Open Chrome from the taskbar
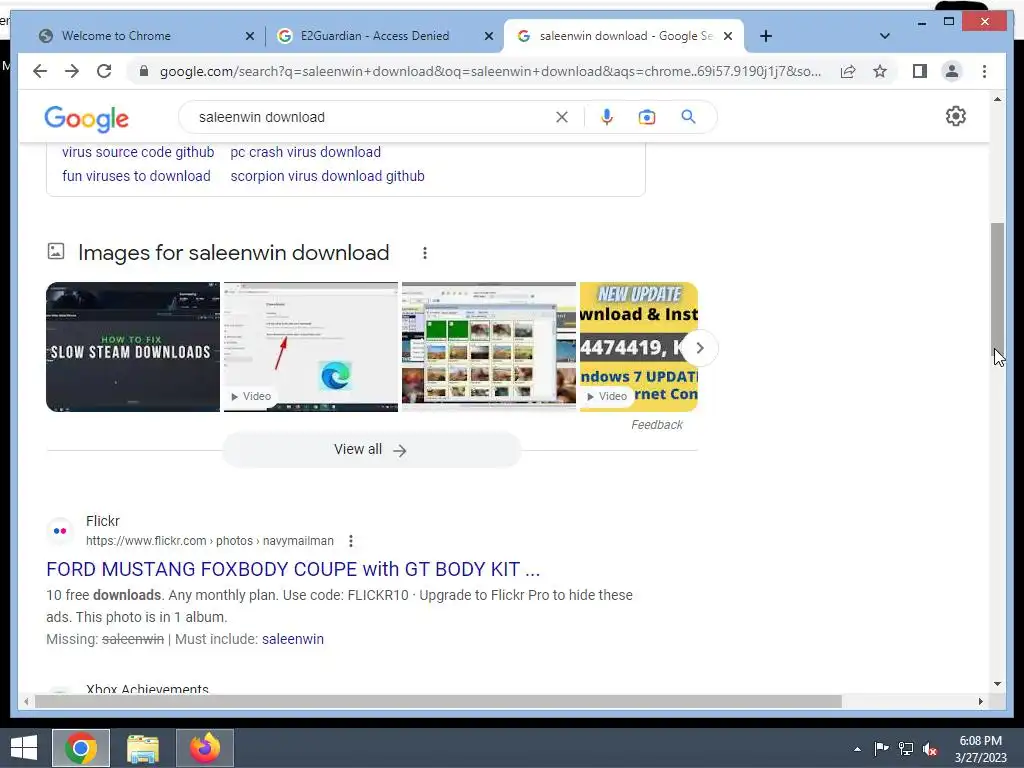 coord(81,748)
